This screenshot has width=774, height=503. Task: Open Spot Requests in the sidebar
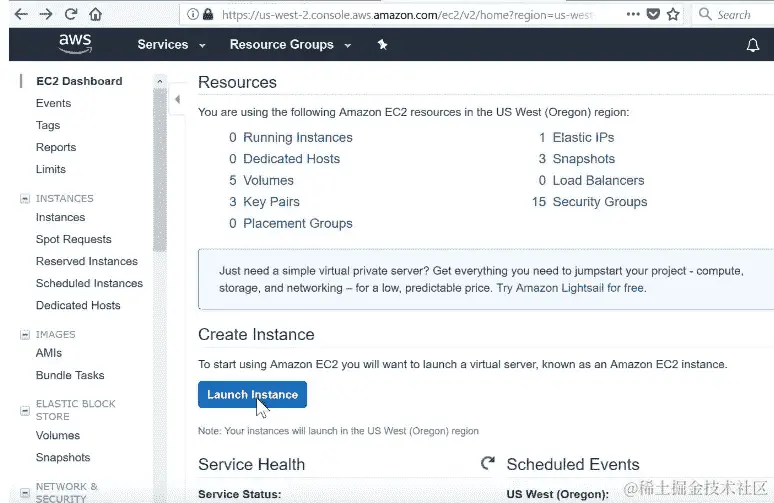74,239
